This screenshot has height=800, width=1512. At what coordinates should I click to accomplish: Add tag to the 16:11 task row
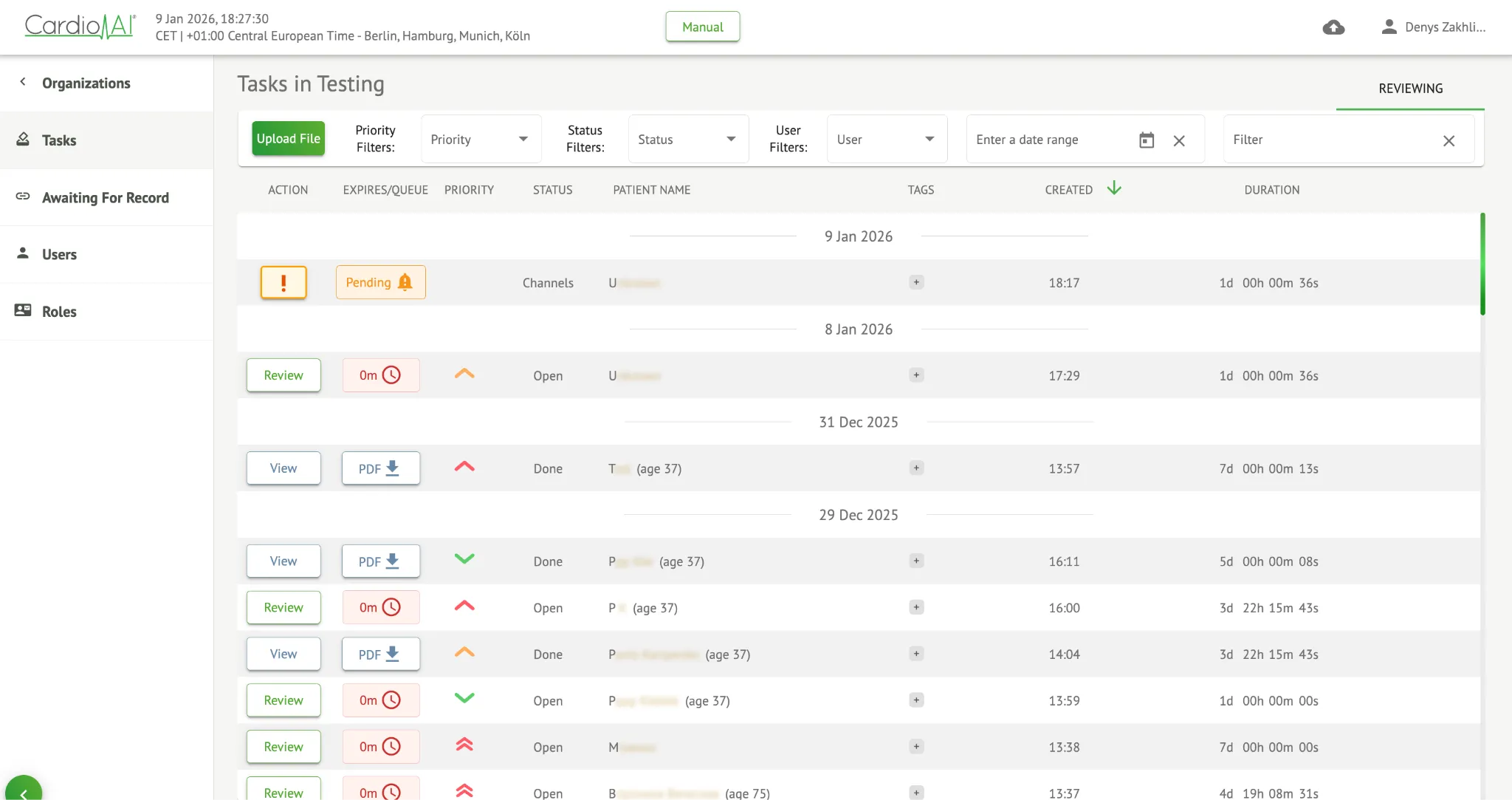[x=916, y=561]
